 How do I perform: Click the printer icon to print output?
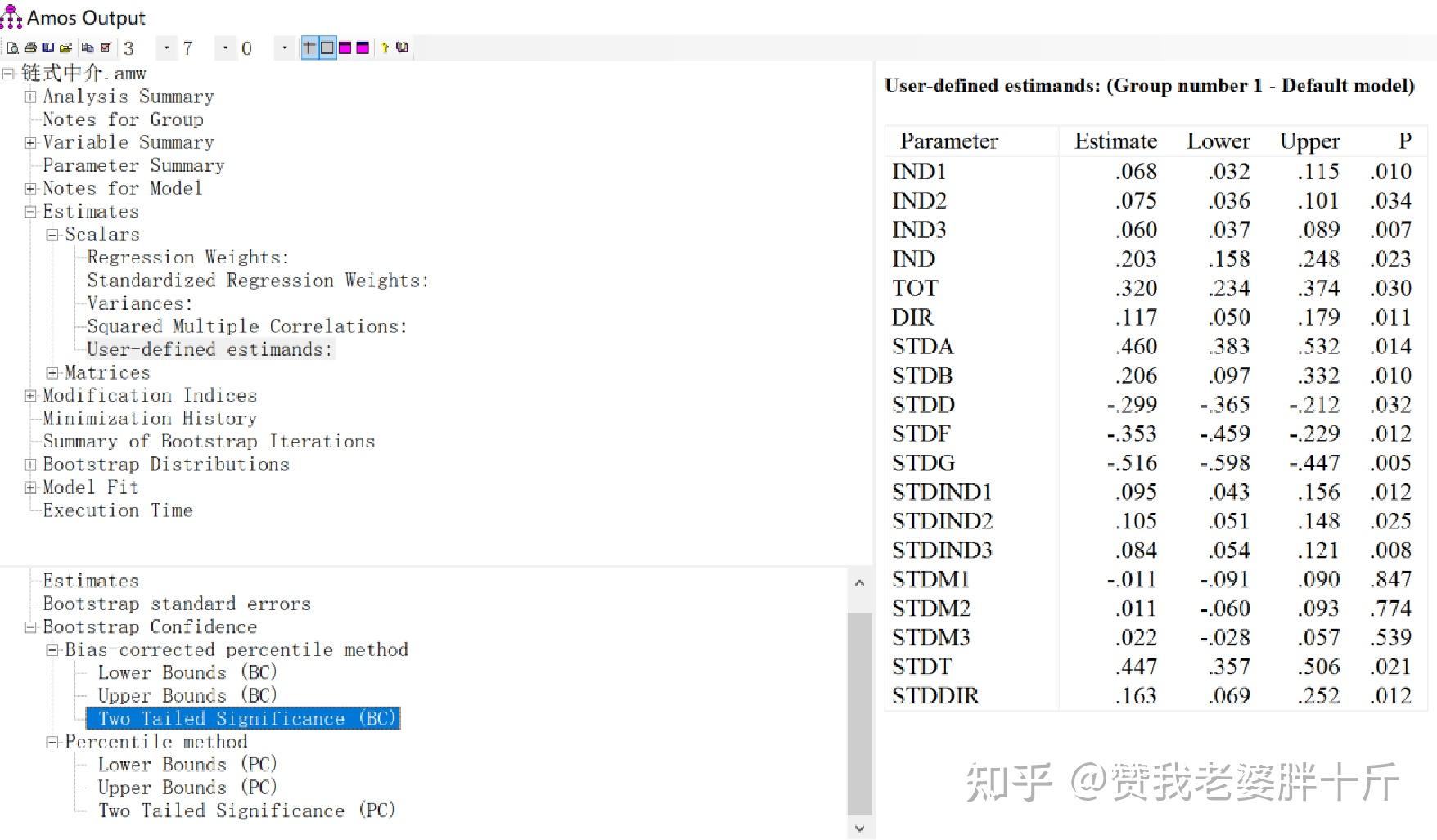(30, 47)
